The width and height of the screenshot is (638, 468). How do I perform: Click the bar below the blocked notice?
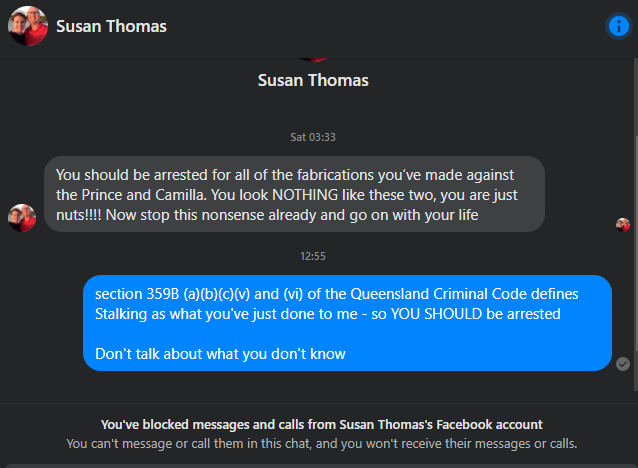point(321,466)
